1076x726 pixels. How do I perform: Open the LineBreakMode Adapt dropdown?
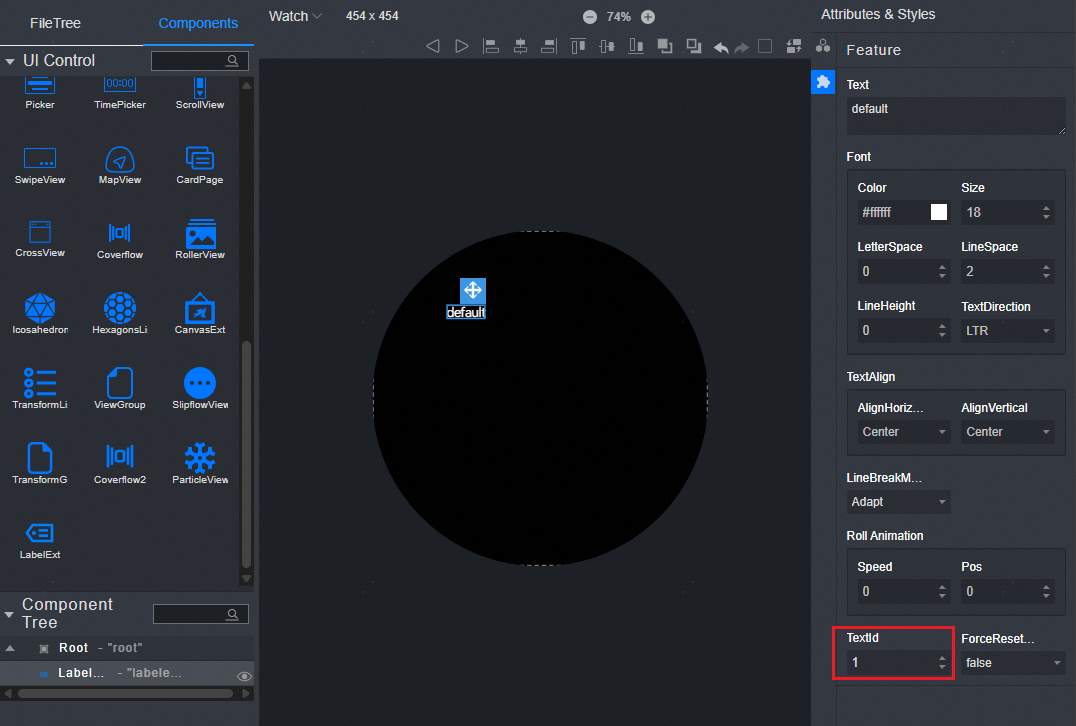click(898, 502)
